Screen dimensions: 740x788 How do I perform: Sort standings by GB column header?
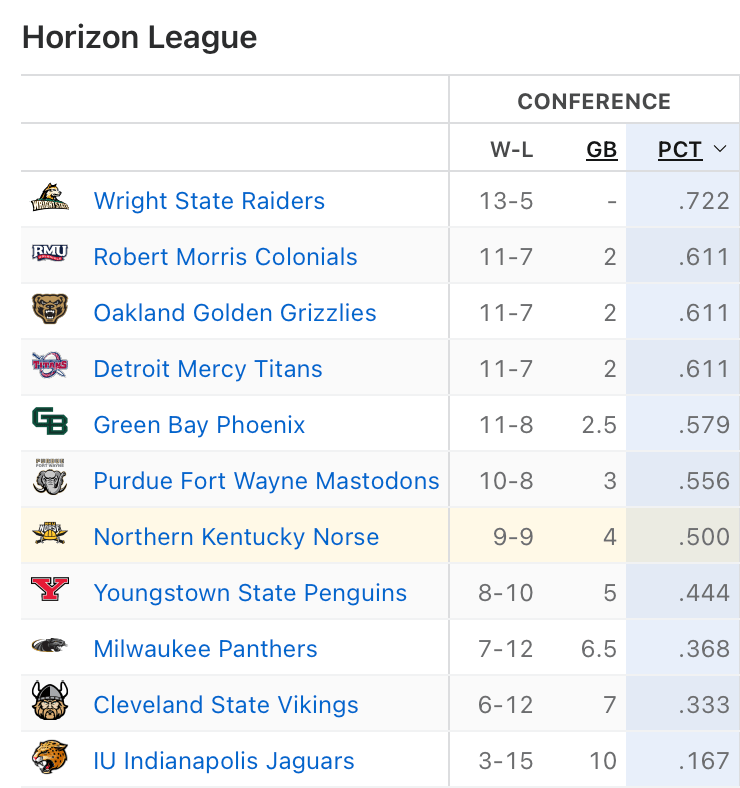(x=601, y=150)
